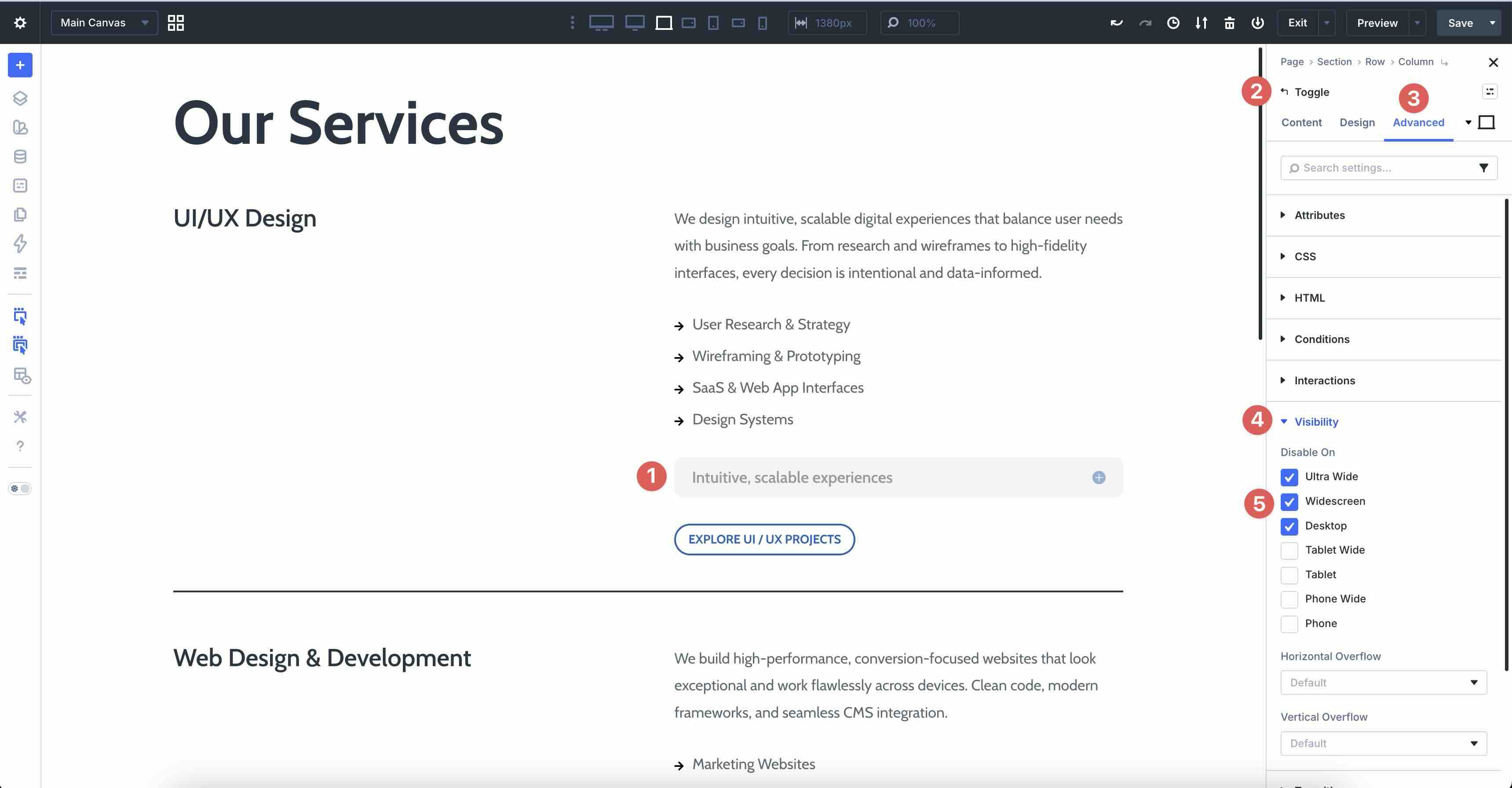Image resolution: width=1512 pixels, height=788 pixels.
Task: Toggle the dark mode switch in sidebar bottom
Action: pyautogui.click(x=19, y=488)
